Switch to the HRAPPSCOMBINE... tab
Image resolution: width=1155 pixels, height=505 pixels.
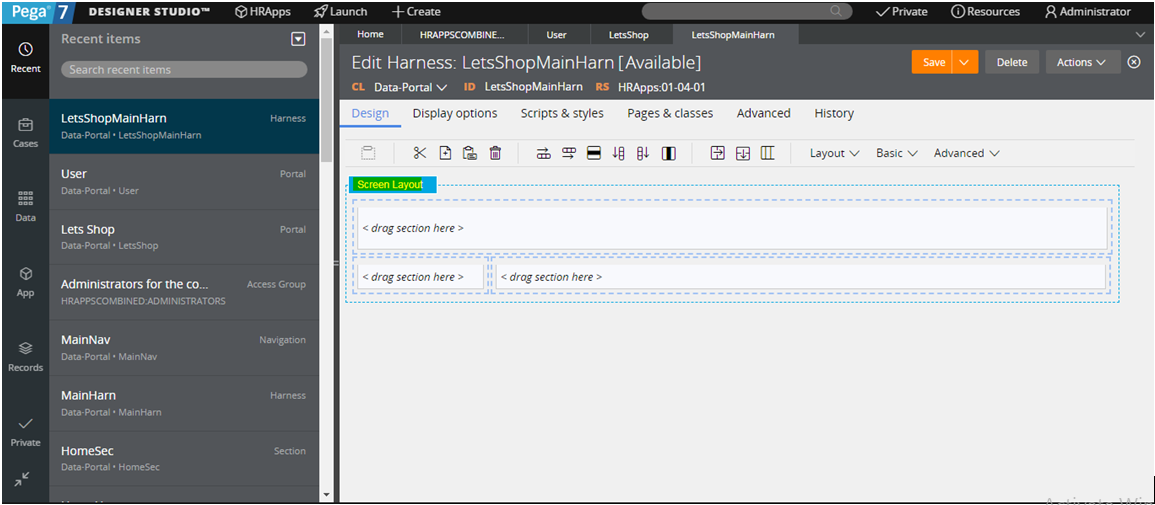point(463,34)
